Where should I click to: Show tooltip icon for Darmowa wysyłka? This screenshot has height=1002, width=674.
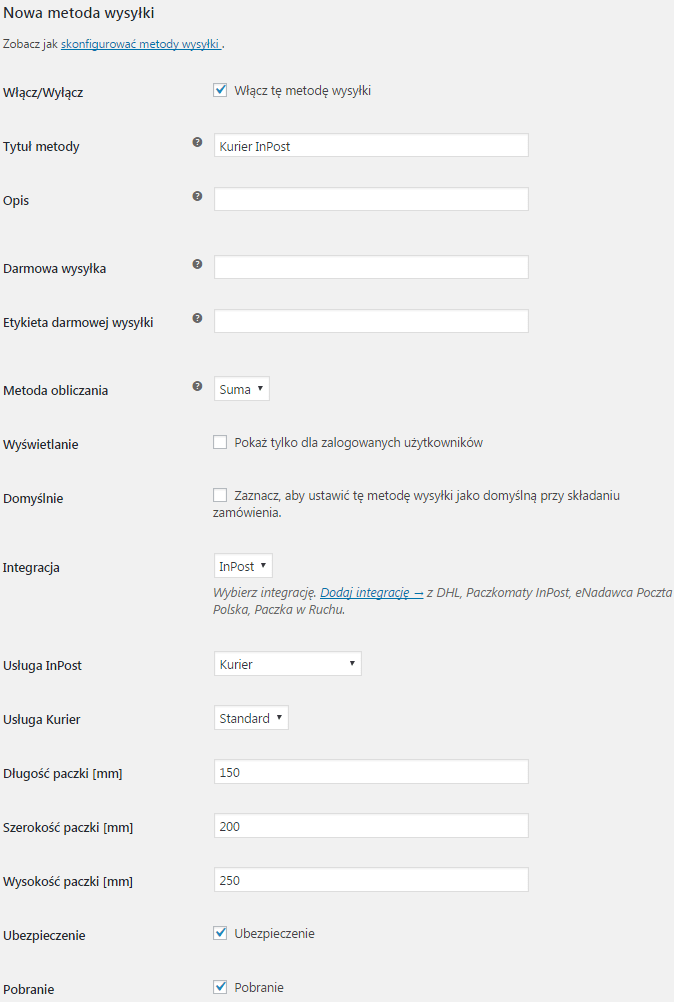pyautogui.click(x=197, y=264)
